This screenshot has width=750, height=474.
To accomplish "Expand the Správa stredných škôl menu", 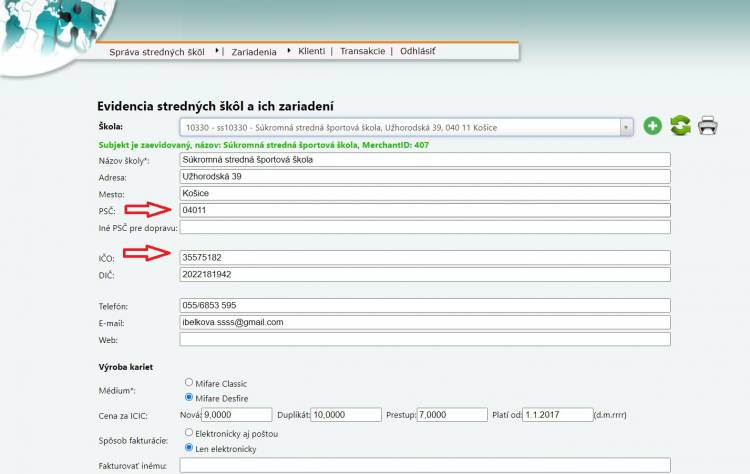I will (159, 51).
